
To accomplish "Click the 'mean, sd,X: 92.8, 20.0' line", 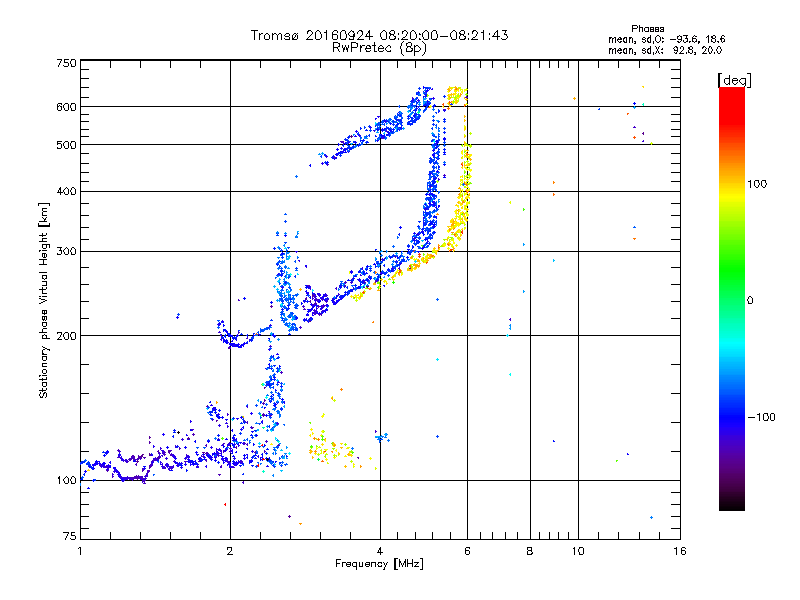I will point(665,50).
